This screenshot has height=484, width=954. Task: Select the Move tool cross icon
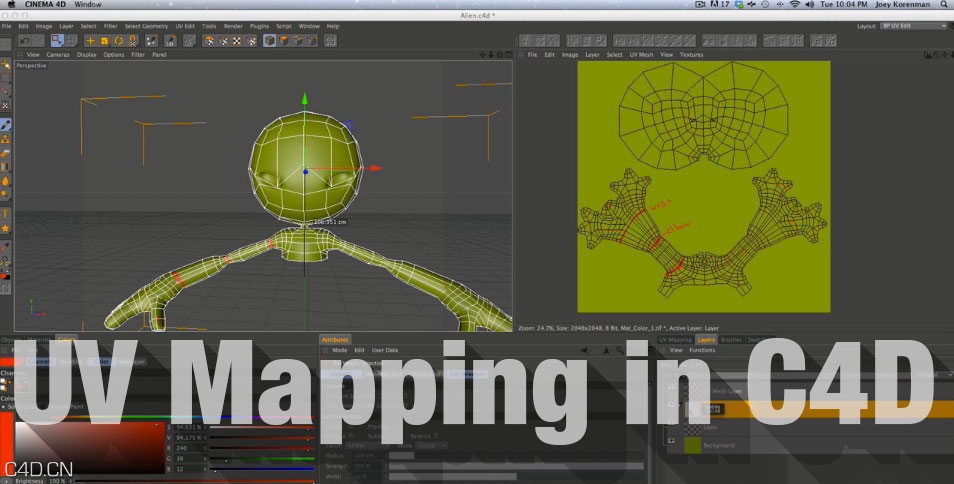(90, 41)
